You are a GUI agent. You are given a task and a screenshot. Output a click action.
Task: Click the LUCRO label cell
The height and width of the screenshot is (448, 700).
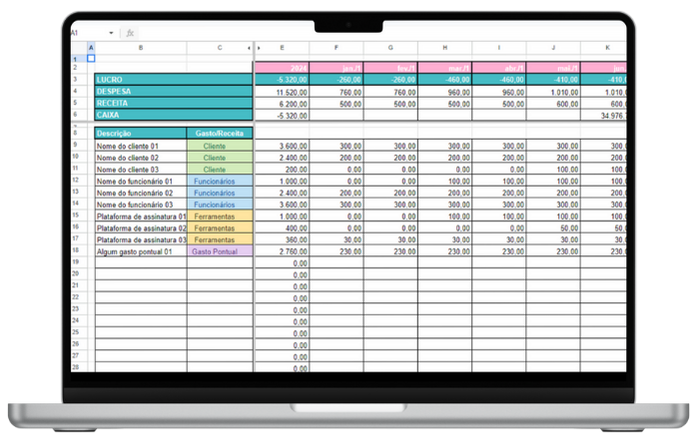click(x=174, y=79)
